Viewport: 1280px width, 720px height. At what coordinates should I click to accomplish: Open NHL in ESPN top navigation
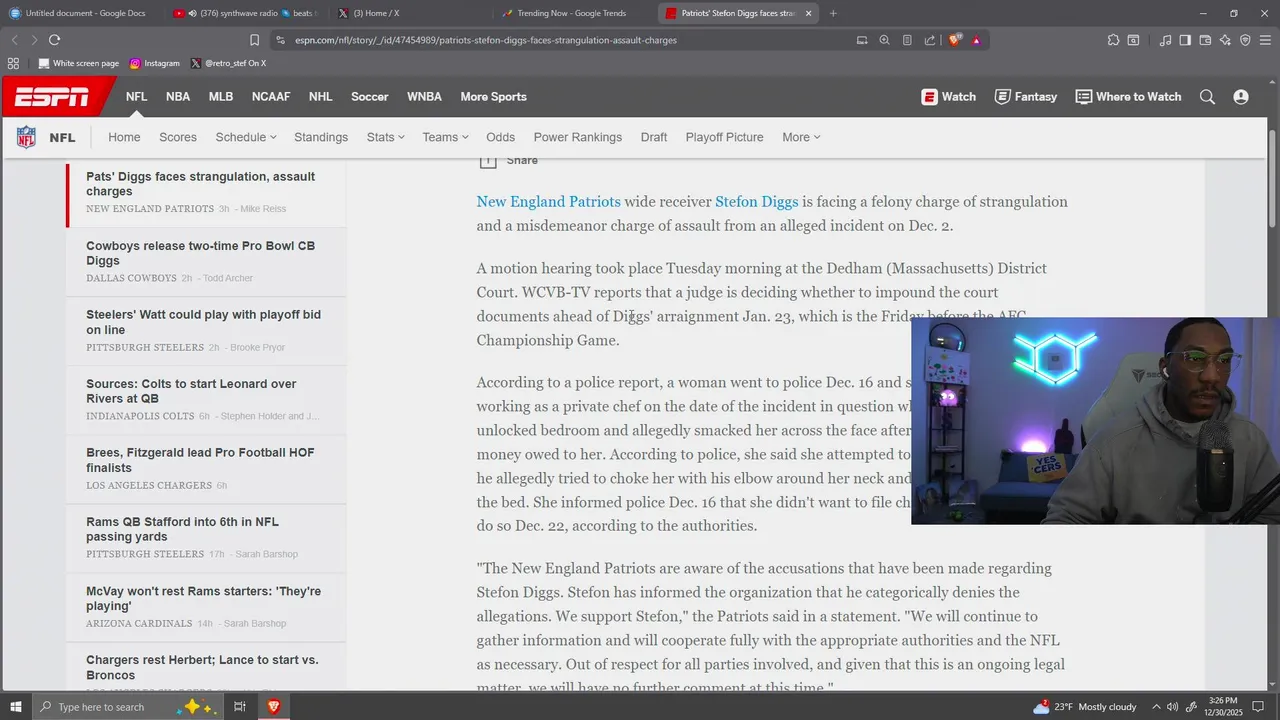[x=321, y=97]
